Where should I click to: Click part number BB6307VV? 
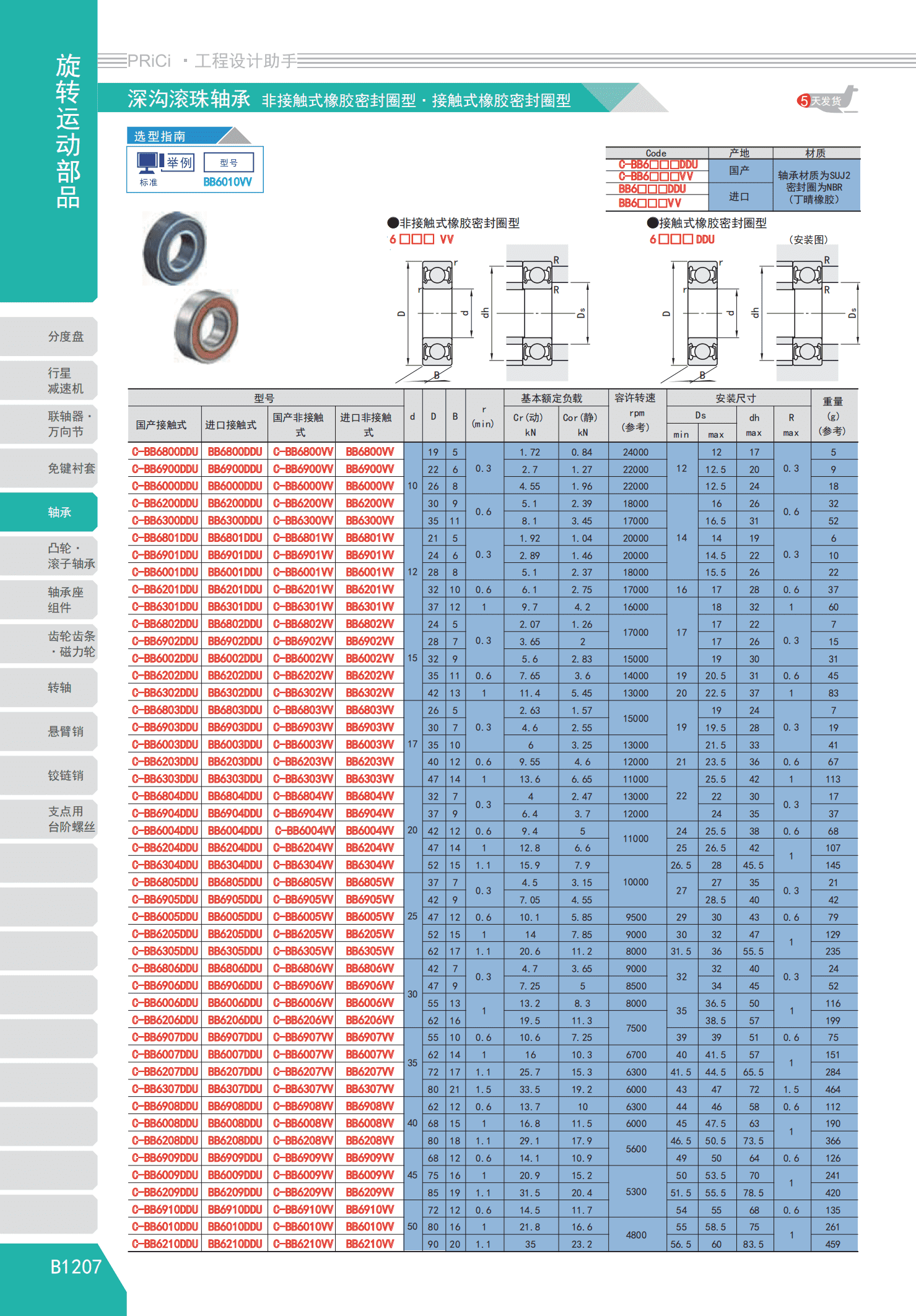click(370, 1089)
